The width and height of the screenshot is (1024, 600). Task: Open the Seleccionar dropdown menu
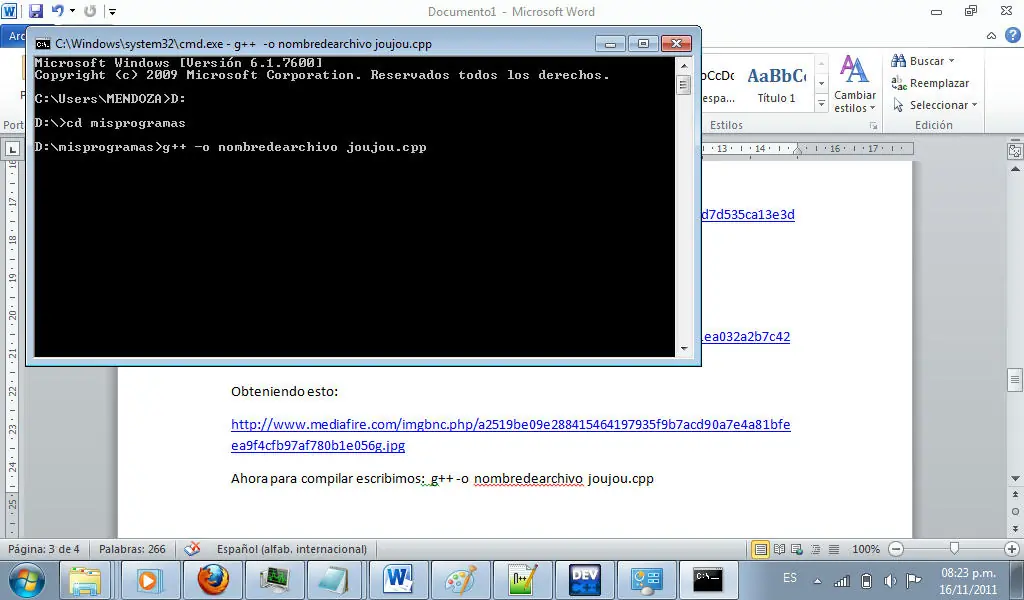coord(935,104)
